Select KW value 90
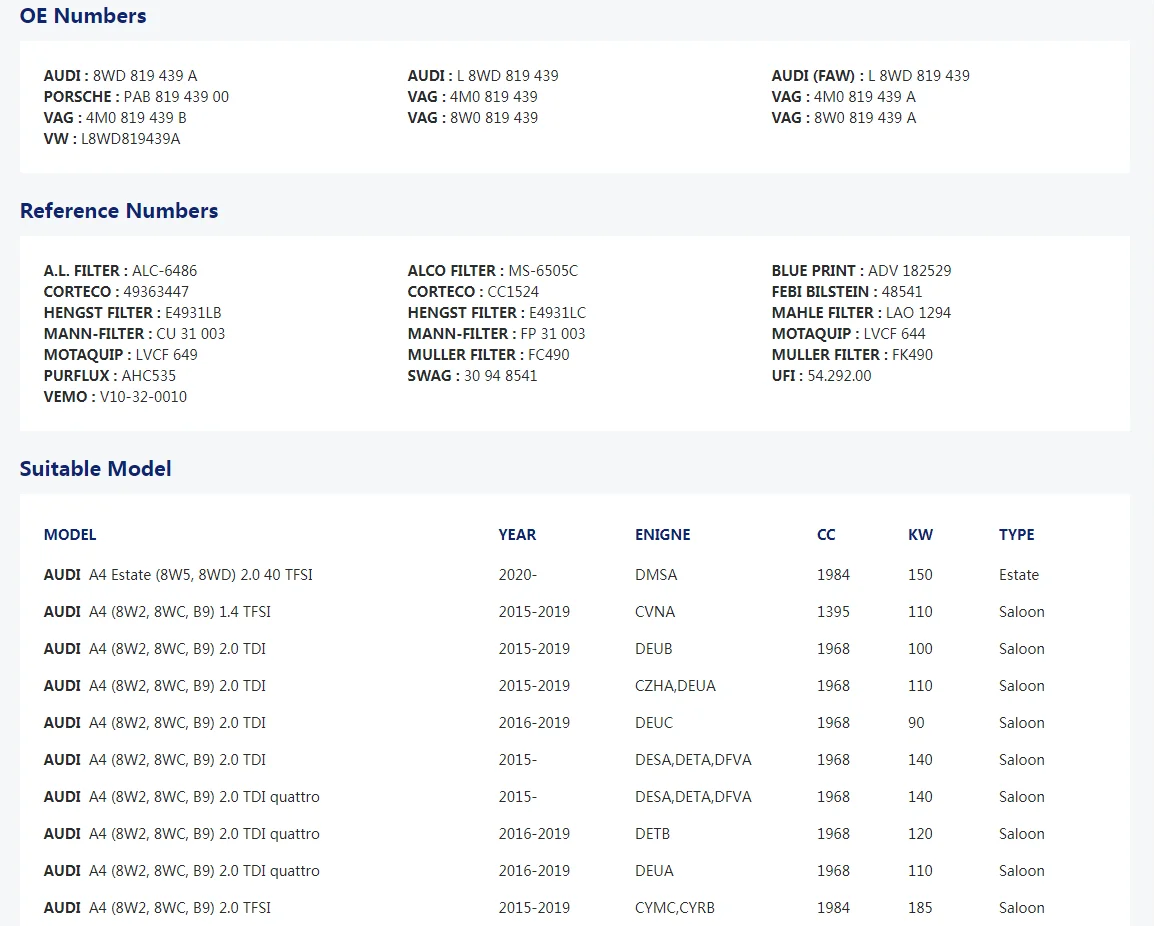 pos(916,723)
